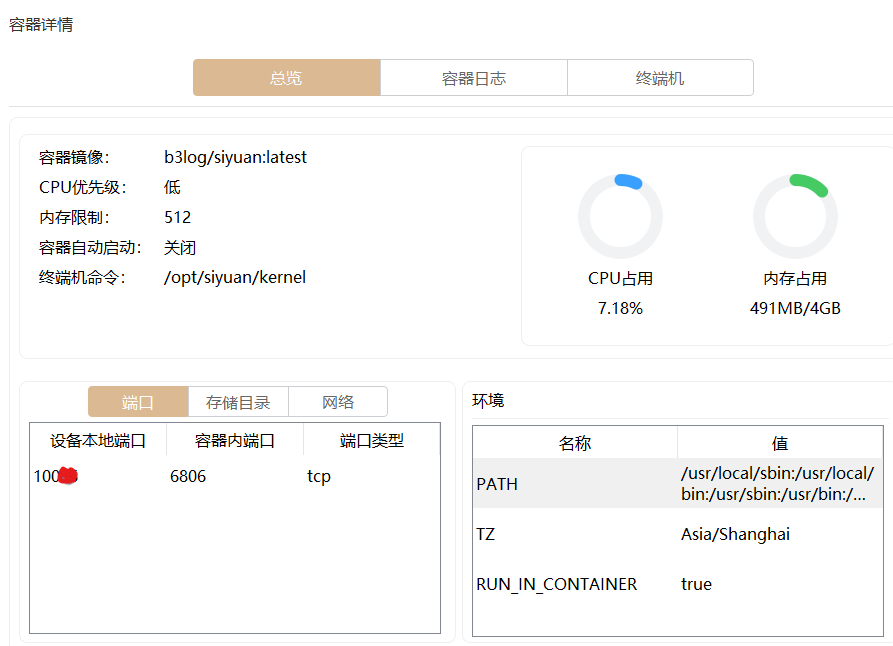Click the 端口类型 column header
Viewport: 893px width, 646px height.
(372, 441)
